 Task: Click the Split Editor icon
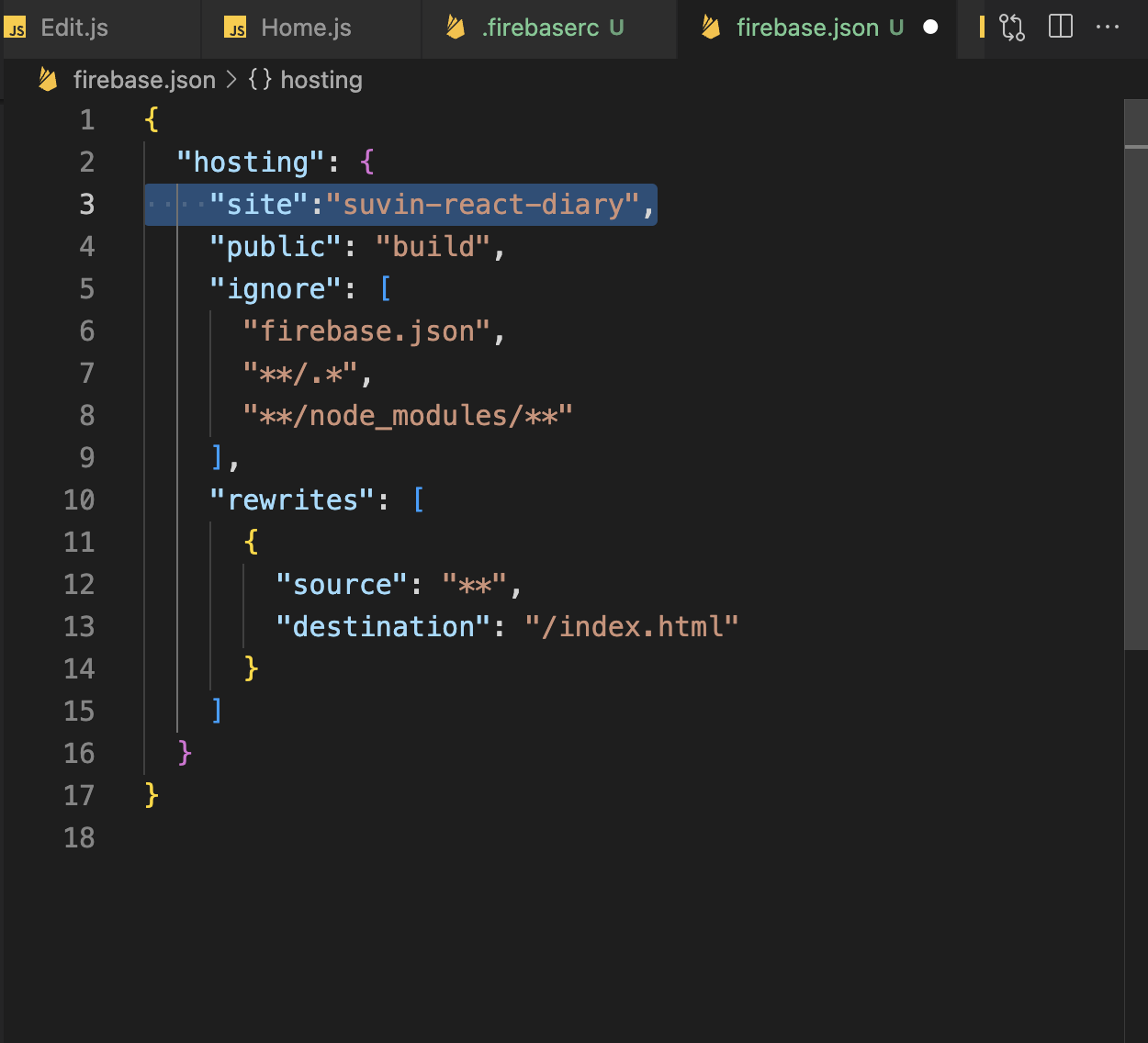point(1060,27)
